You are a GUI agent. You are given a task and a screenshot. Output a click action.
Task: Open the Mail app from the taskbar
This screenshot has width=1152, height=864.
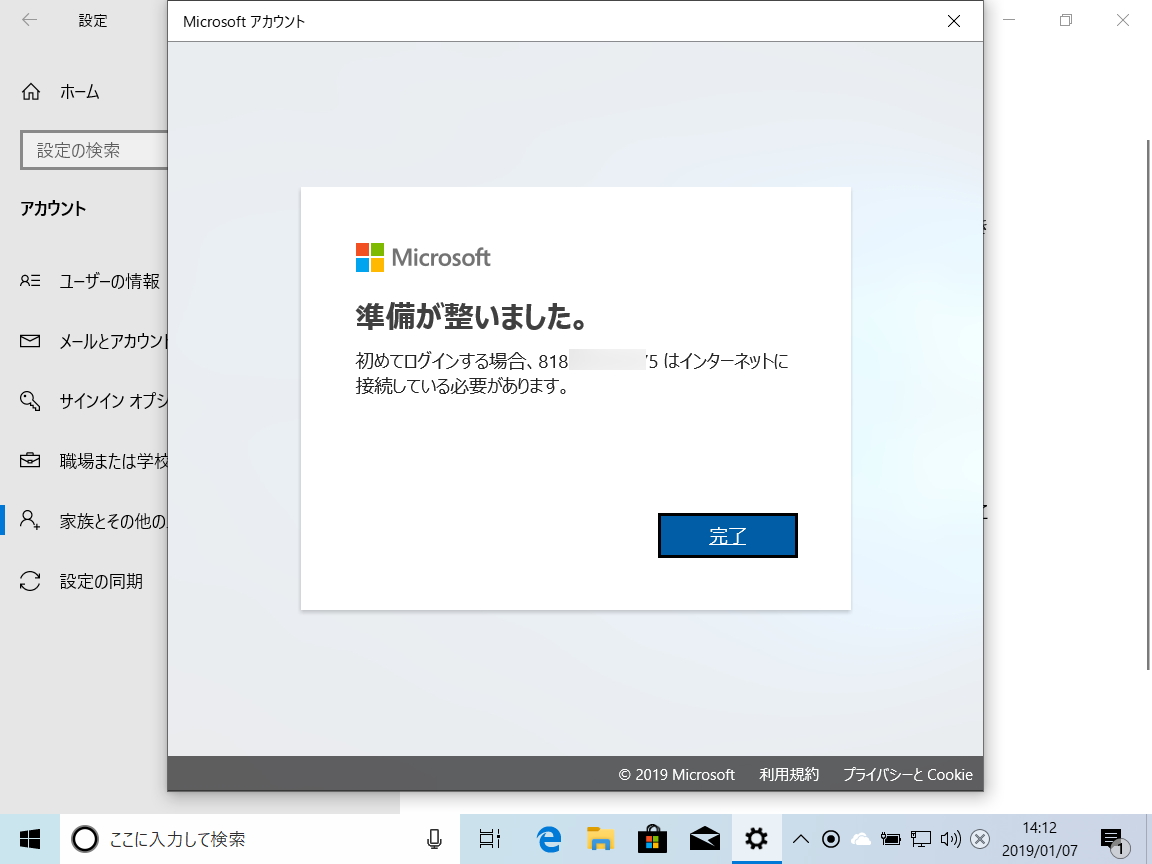click(x=704, y=839)
